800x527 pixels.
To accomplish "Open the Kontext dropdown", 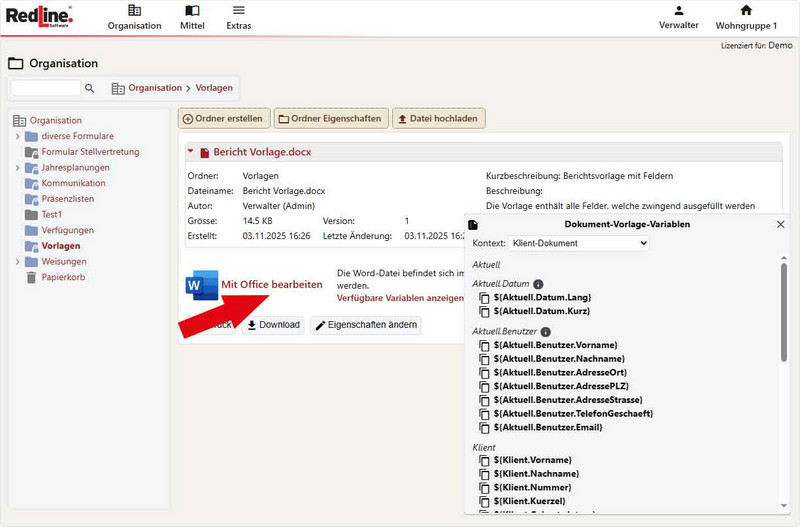I will pyautogui.click(x=579, y=243).
